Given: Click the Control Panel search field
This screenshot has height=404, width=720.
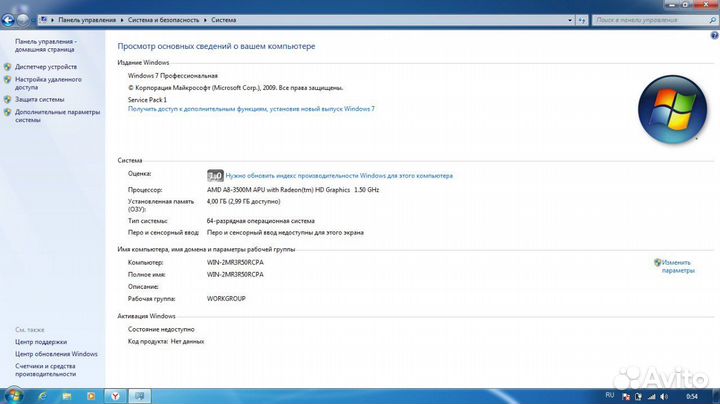Looking at the screenshot, I should point(645,18).
